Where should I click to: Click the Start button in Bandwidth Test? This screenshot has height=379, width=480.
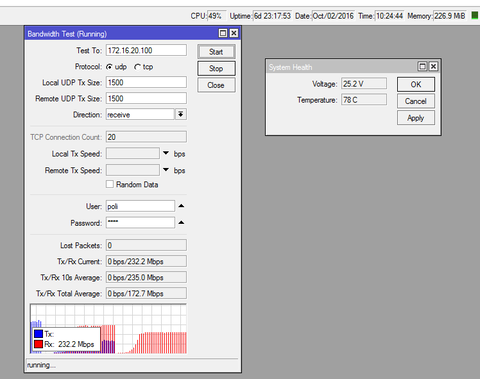216,52
